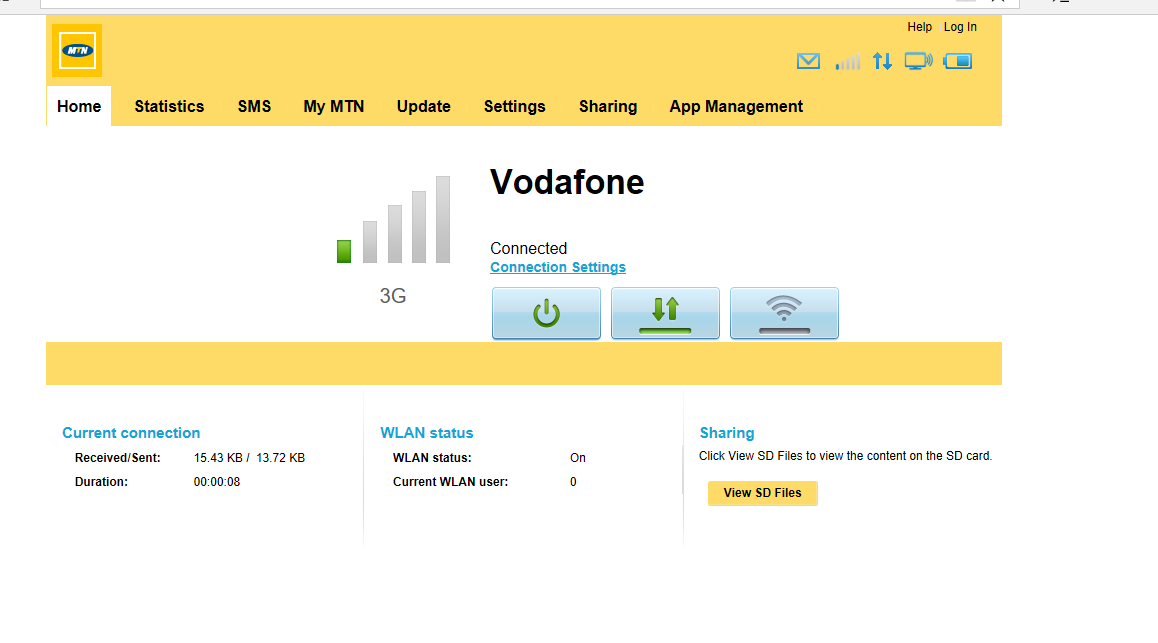Click the Sharing section heading
Image resolution: width=1158 pixels, height=643 pixels.
pos(727,433)
